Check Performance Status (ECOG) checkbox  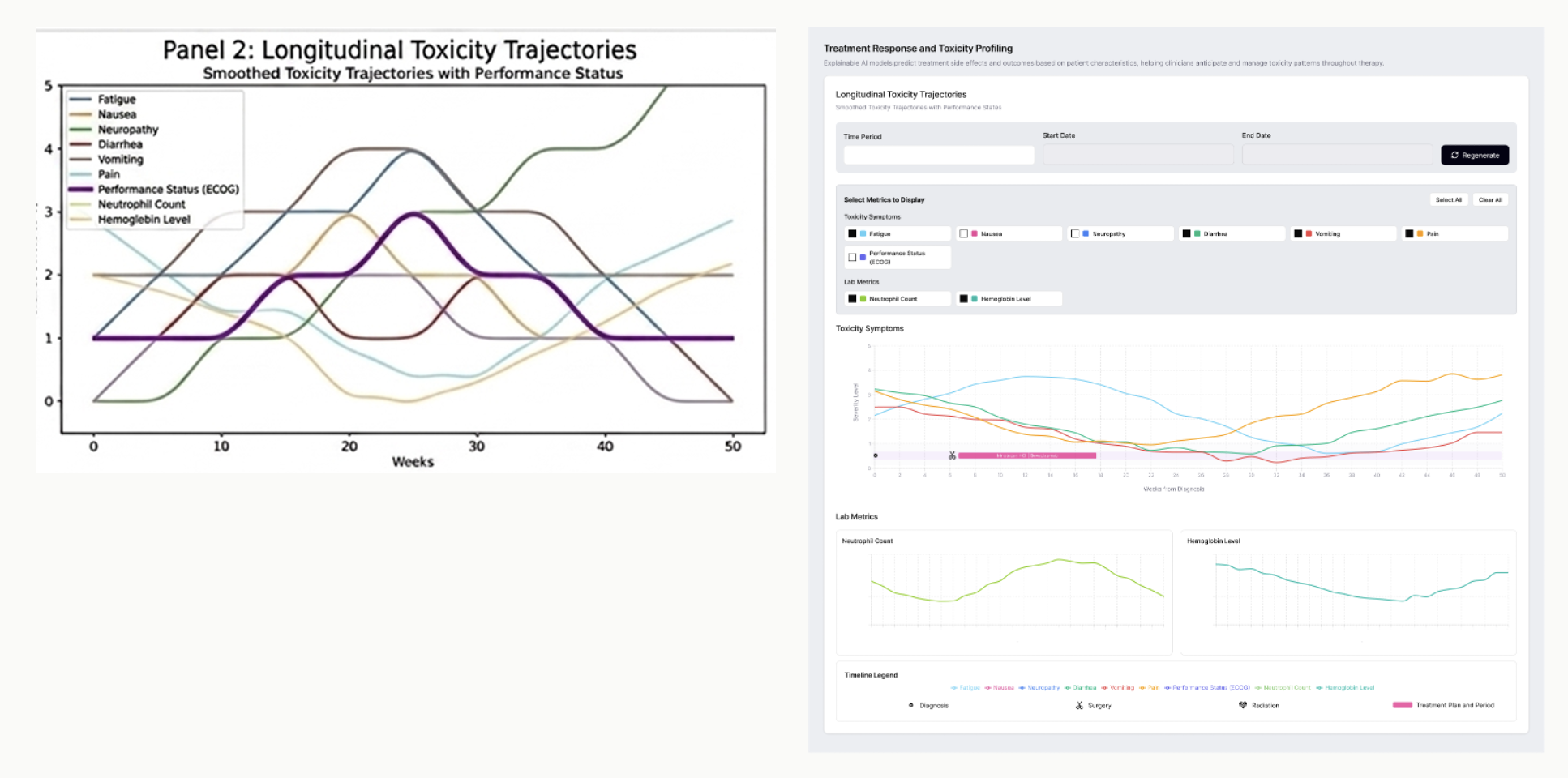click(852, 258)
